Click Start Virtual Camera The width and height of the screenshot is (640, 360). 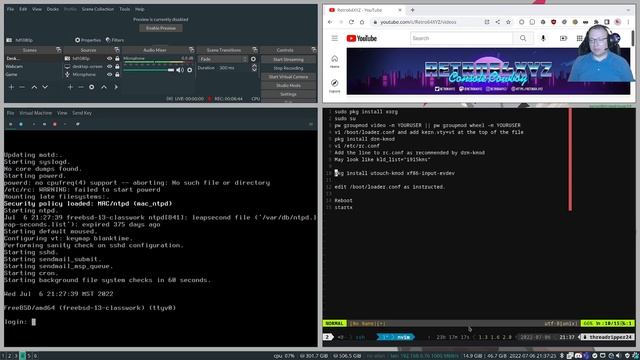coord(288,77)
